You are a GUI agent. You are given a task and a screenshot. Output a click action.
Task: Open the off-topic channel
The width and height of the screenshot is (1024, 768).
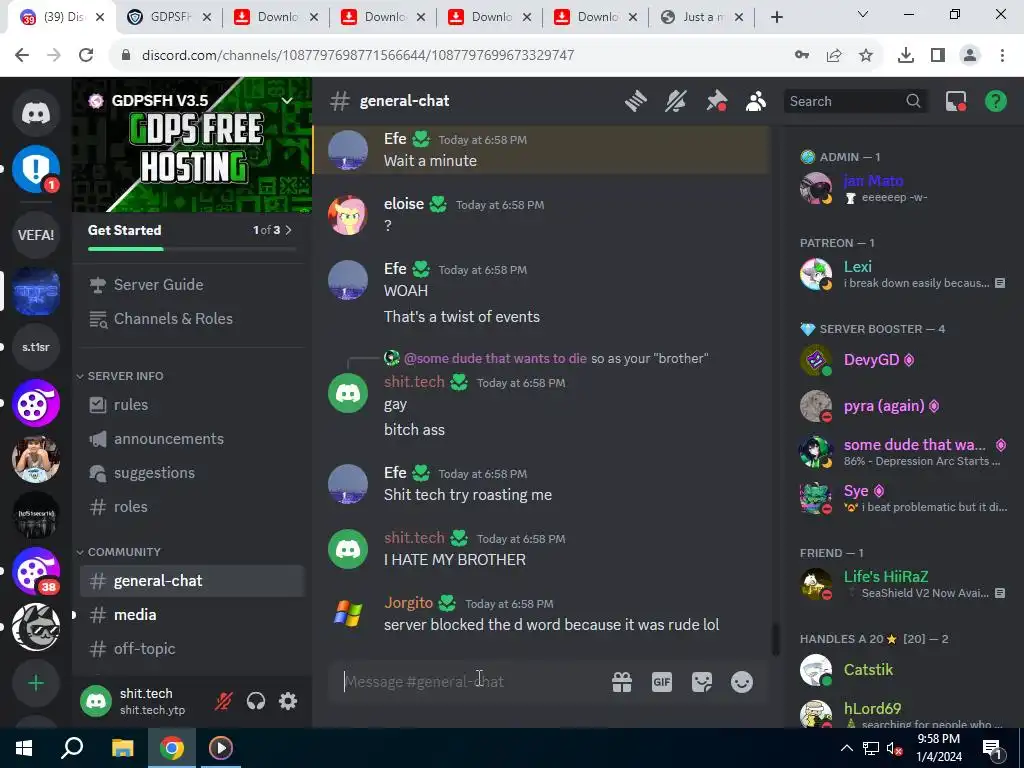(x=192, y=648)
